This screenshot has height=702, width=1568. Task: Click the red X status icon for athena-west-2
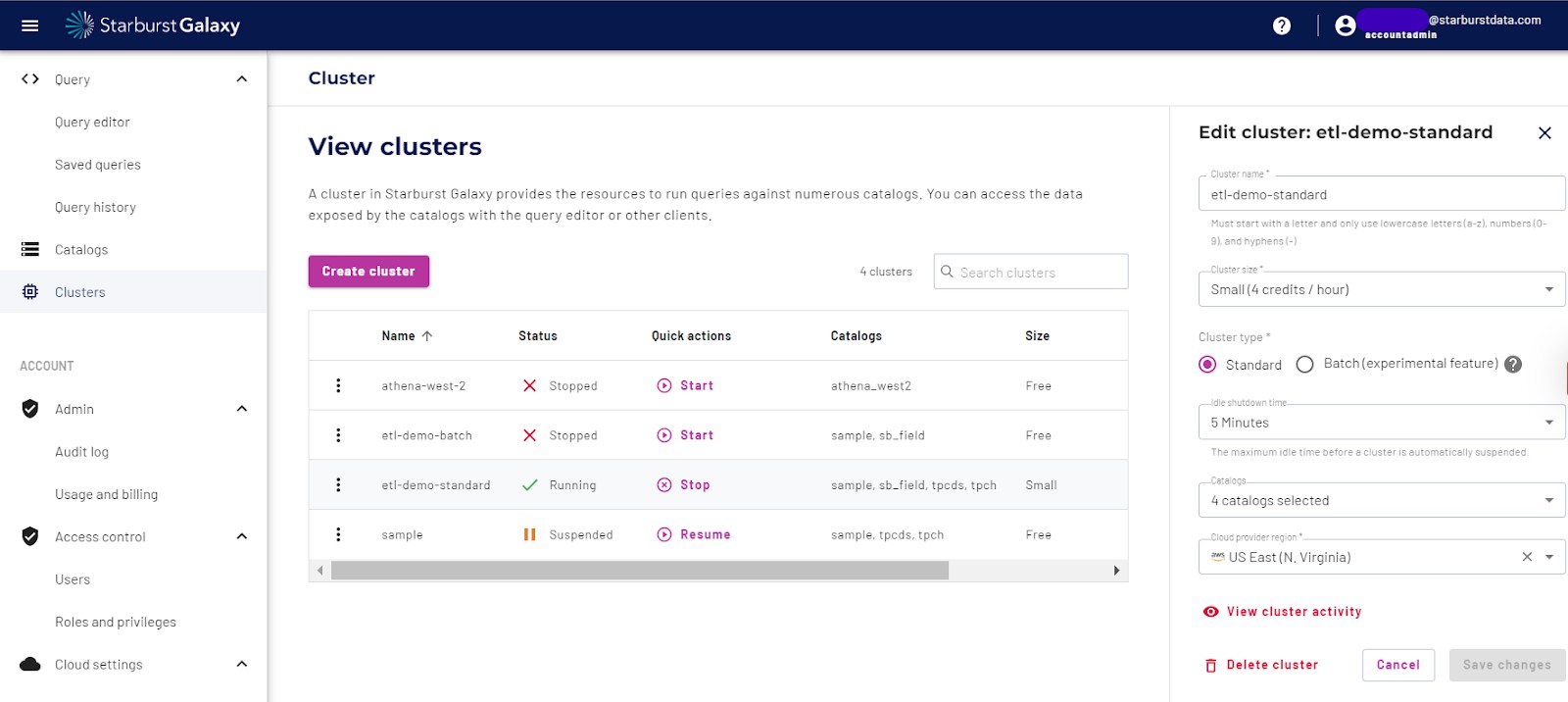[529, 385]
